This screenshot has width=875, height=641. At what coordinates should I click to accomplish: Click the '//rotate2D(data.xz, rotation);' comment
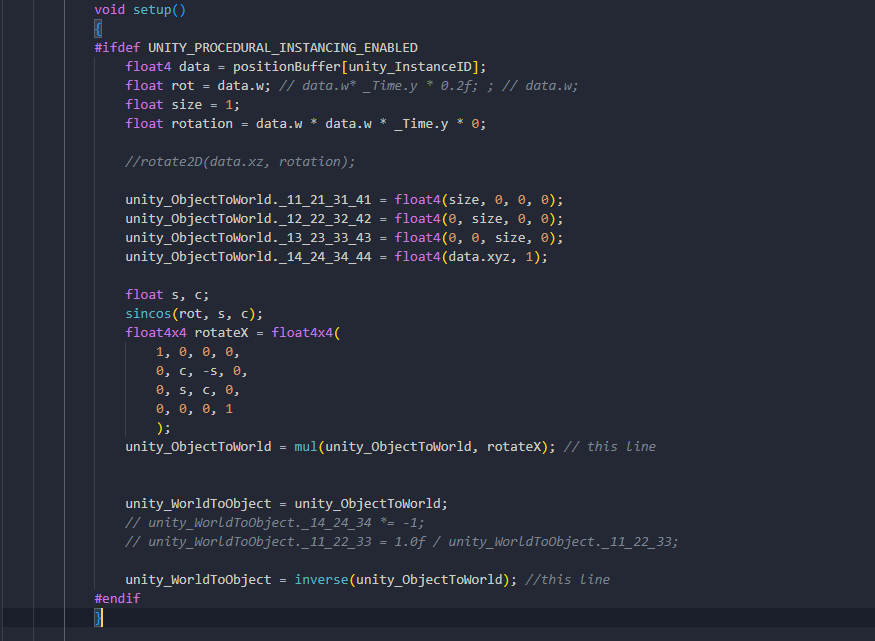(x=240, y=161)
